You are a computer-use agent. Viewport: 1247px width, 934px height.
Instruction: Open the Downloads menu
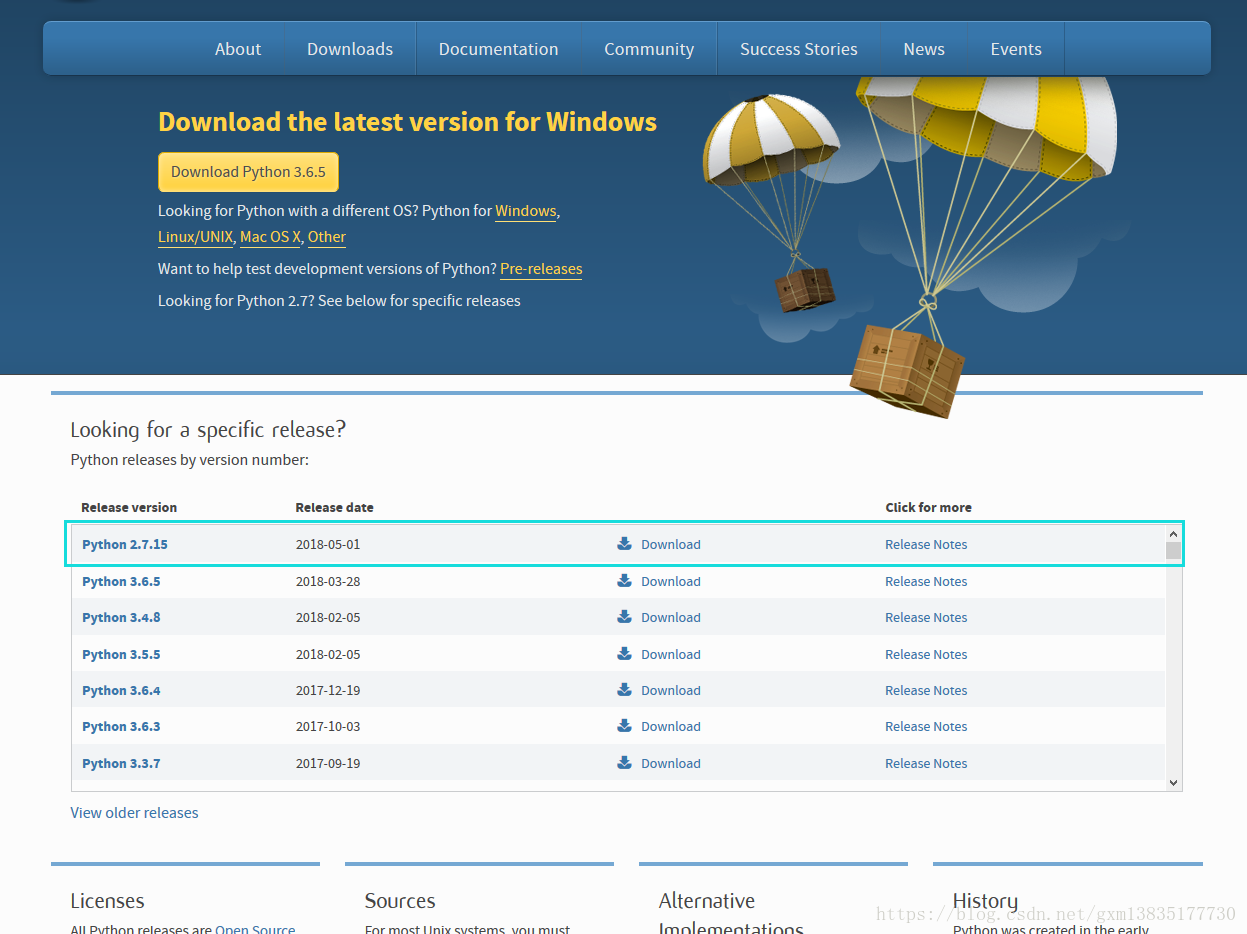(x=350, y=49)
